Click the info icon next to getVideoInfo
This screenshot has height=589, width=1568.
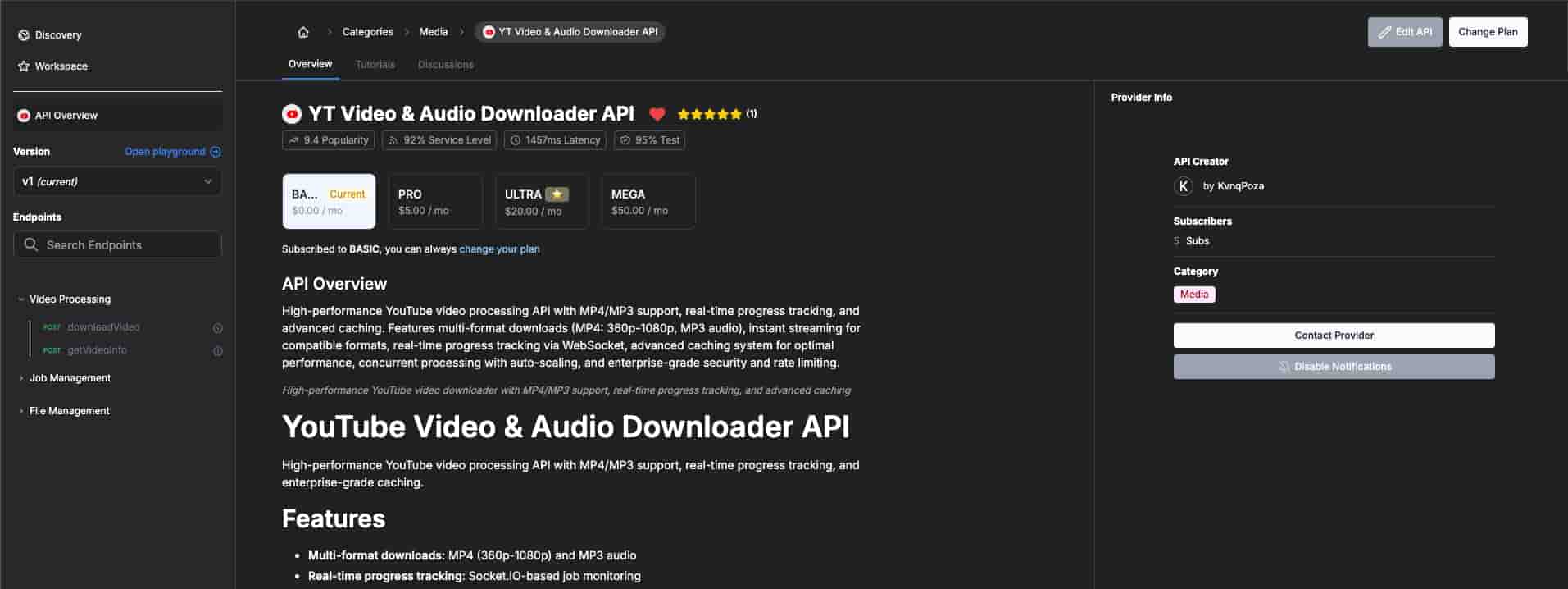tap(218, 351)
